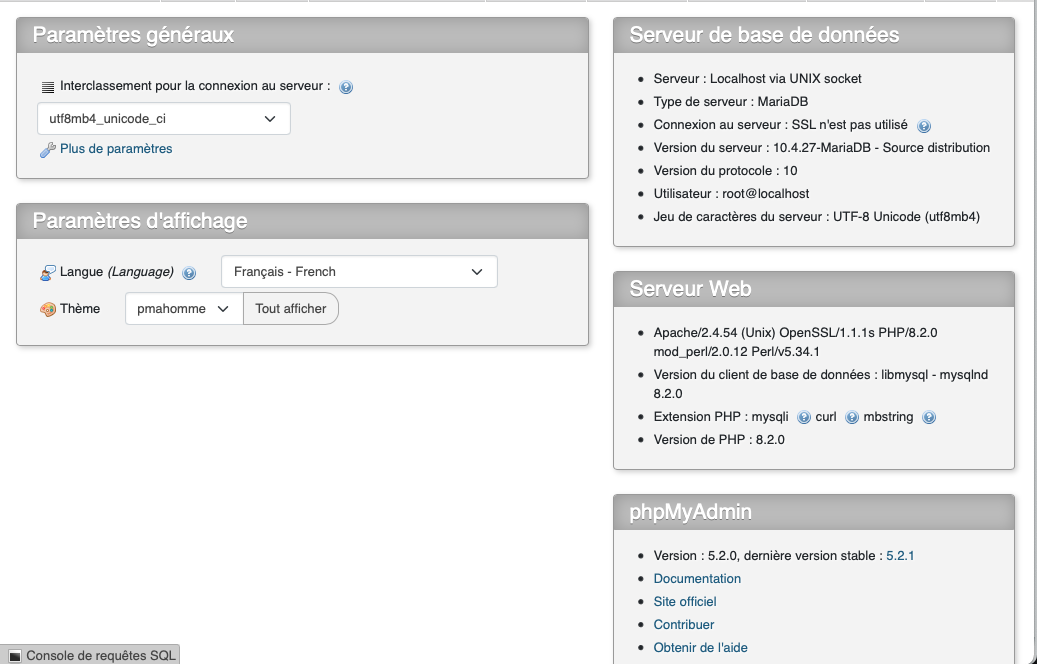Click the SQL console terminal icon
Viewport: 1037px width, 664px height.
pos(14,656)
